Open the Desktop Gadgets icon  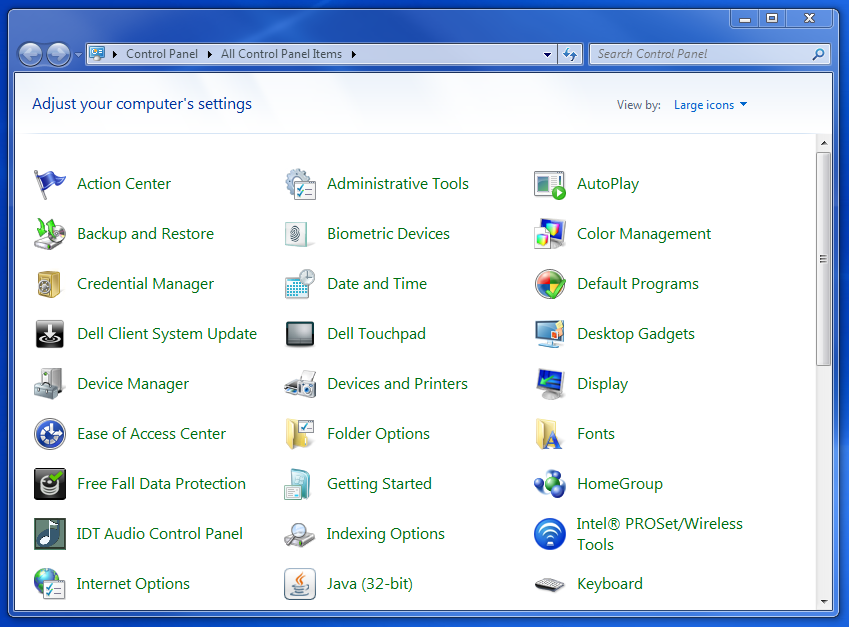550,334
